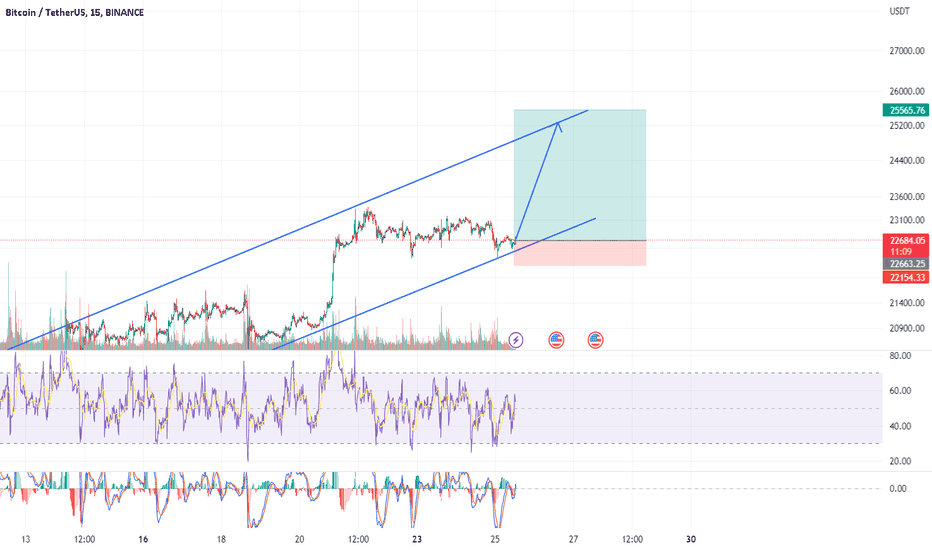The width and height of the screenshot is (932, 550).
Task: Click the RSI 80.00 scale label
Action: point(900,356)
